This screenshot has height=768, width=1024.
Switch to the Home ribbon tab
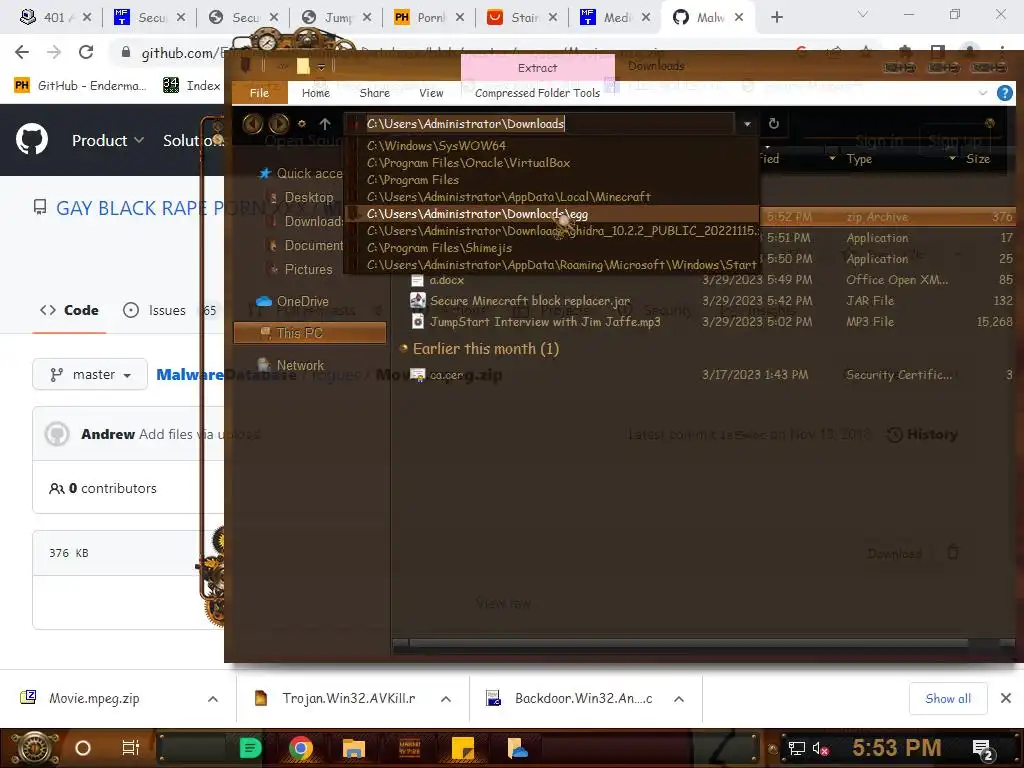(315, 93)
